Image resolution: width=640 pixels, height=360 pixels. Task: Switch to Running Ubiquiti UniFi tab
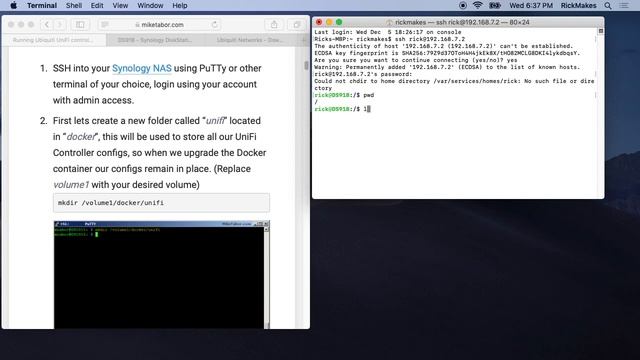coord(53,40)
